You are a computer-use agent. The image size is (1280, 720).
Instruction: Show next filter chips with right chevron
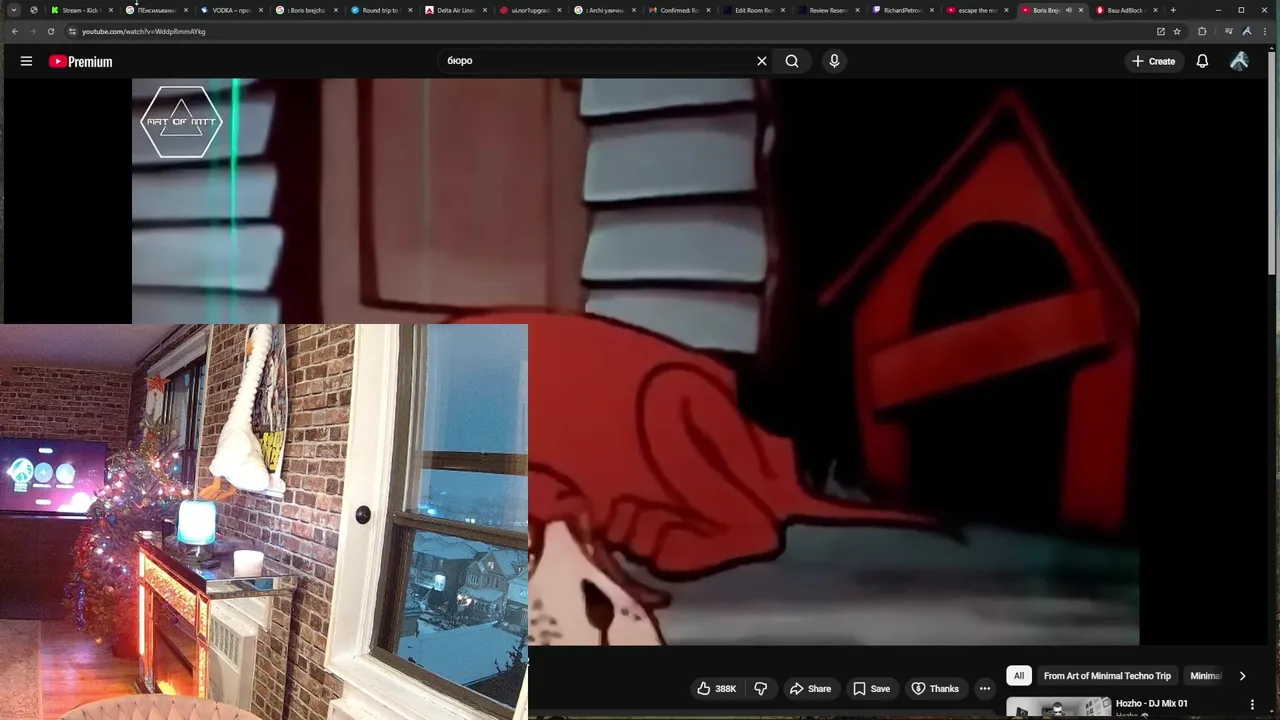1242,676
